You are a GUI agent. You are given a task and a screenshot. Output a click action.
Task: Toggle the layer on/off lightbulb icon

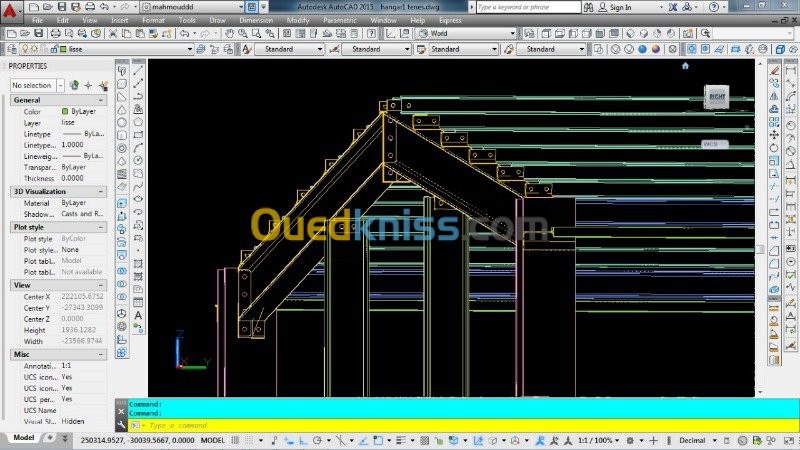point(24,49)
